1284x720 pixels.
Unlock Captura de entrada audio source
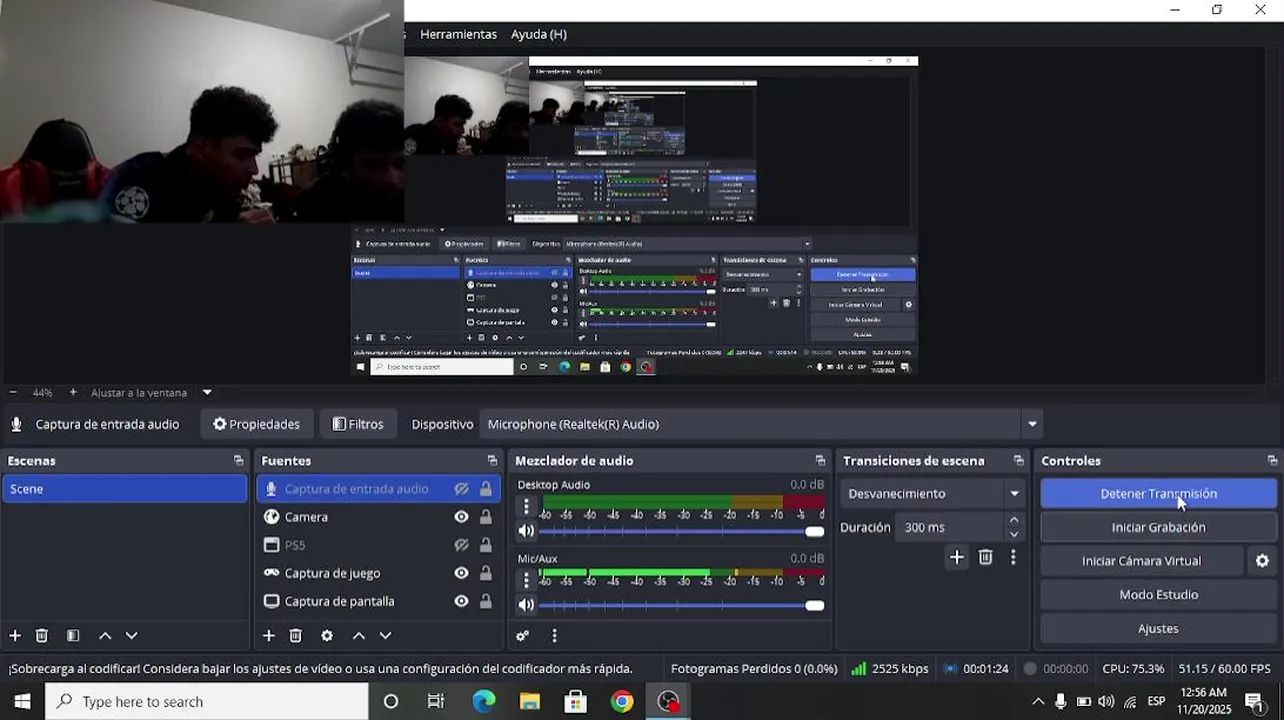(486, 489)
